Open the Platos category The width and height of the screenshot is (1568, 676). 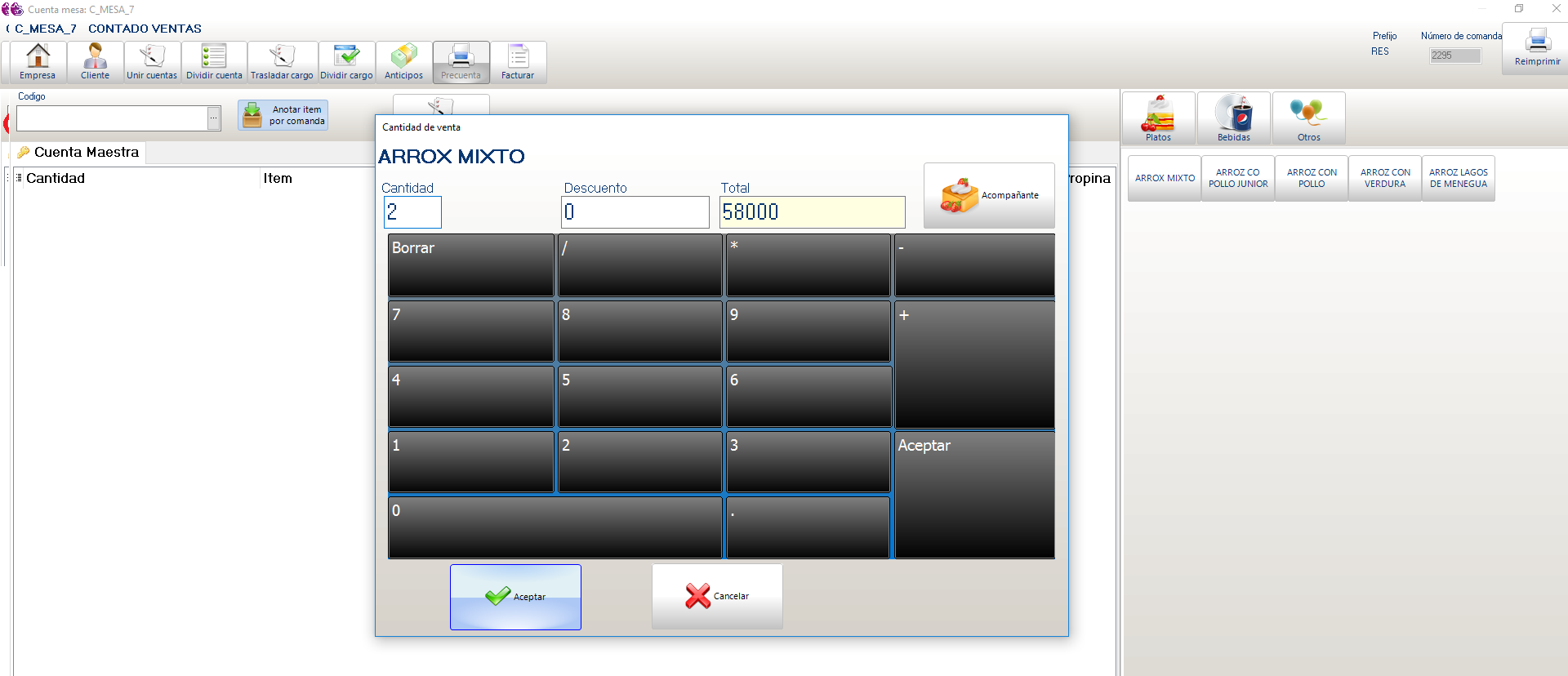pyautogui.click(x=1158, y=118)
